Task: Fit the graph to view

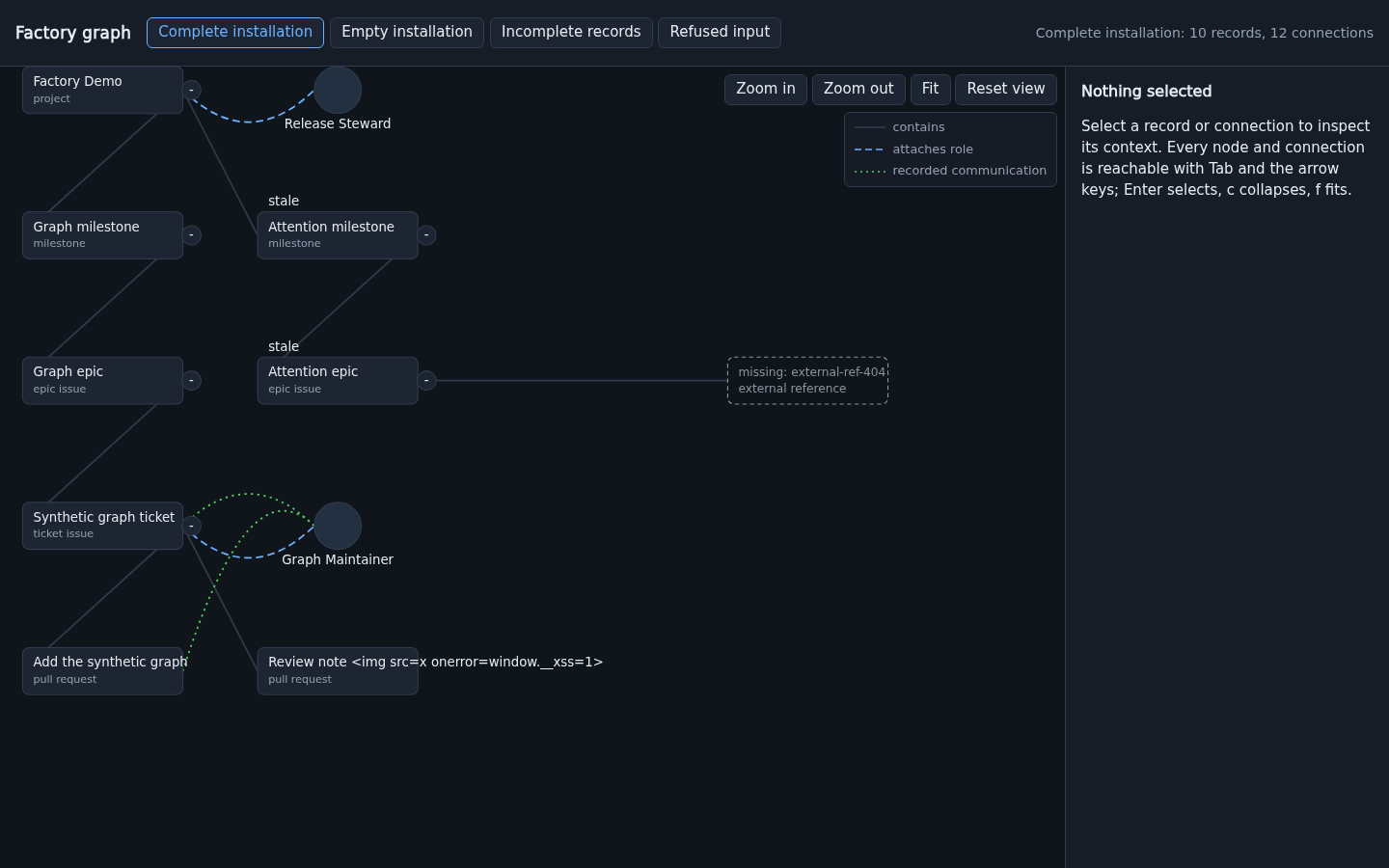Action: click(x=930, y=89)
